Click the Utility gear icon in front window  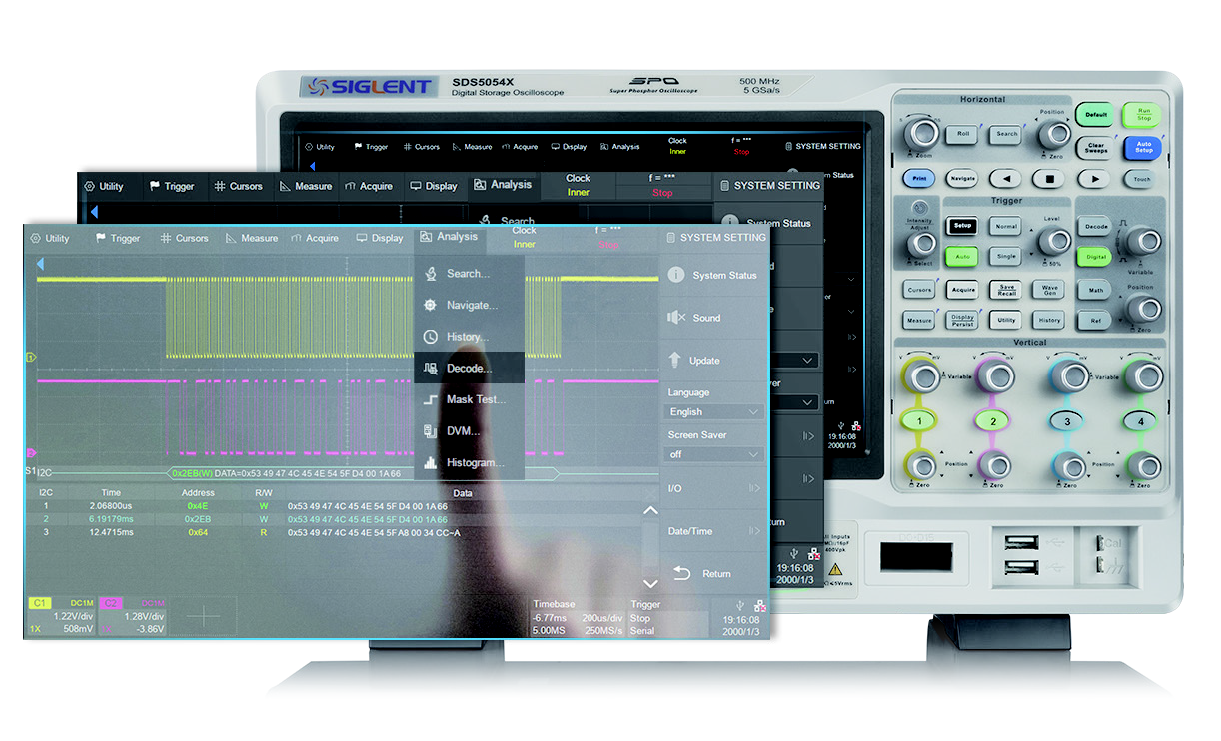pos(36,239)
